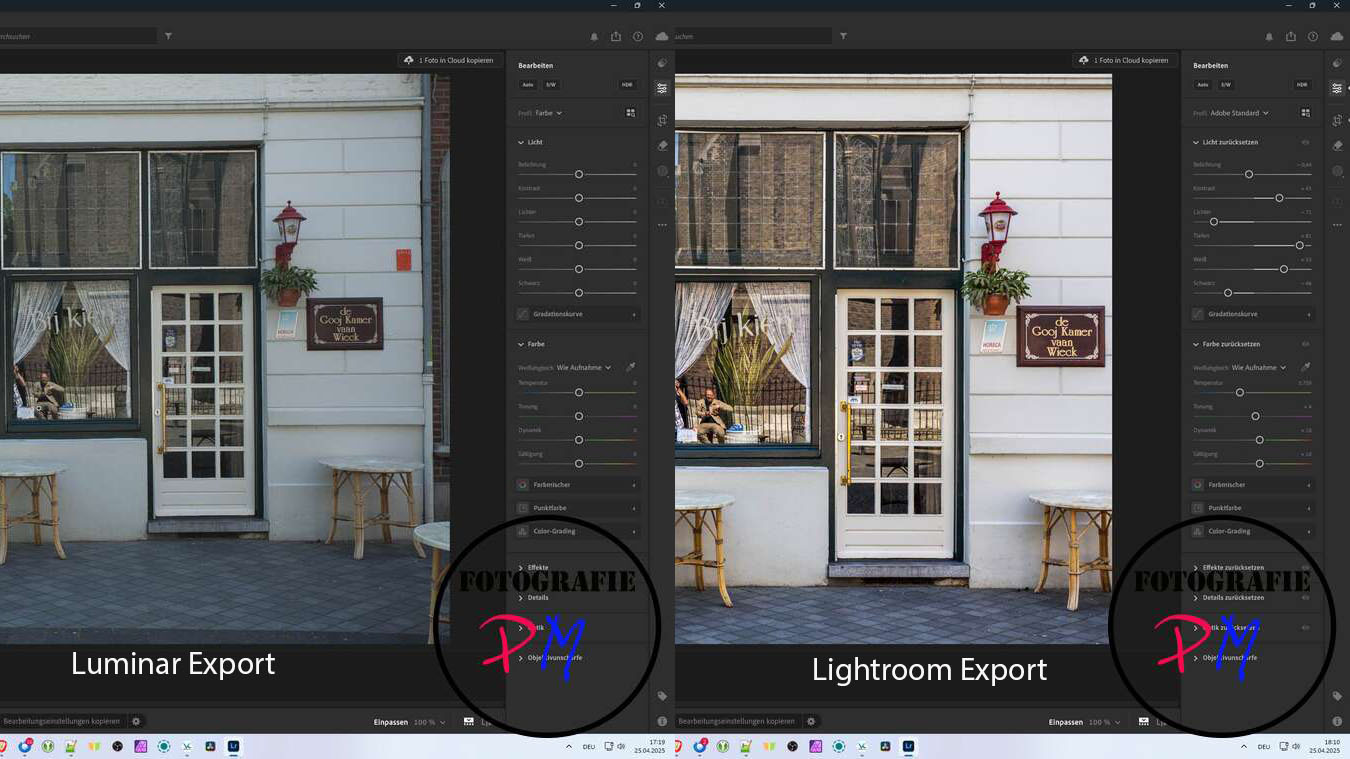Toggle Farbe panel visibility eye in right window
1350x759 pixels.
(1305, 344)
